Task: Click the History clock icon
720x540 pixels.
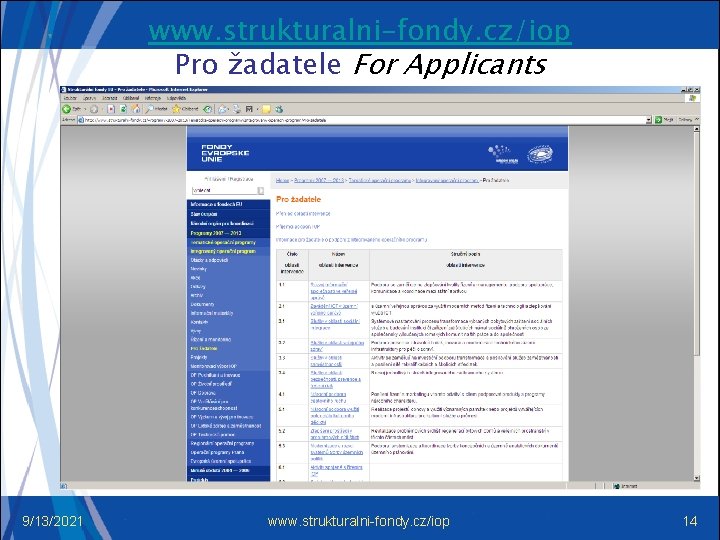Action: 208,109
